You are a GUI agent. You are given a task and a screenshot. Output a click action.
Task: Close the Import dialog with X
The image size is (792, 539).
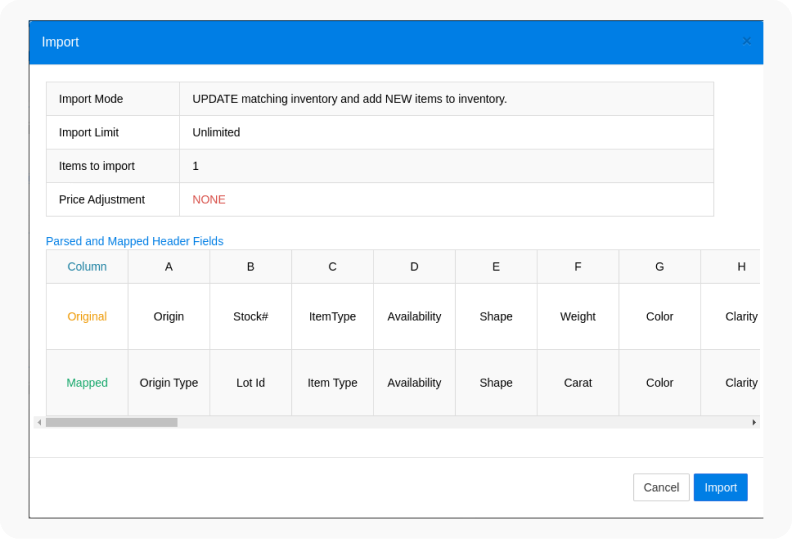click(746, 41)
